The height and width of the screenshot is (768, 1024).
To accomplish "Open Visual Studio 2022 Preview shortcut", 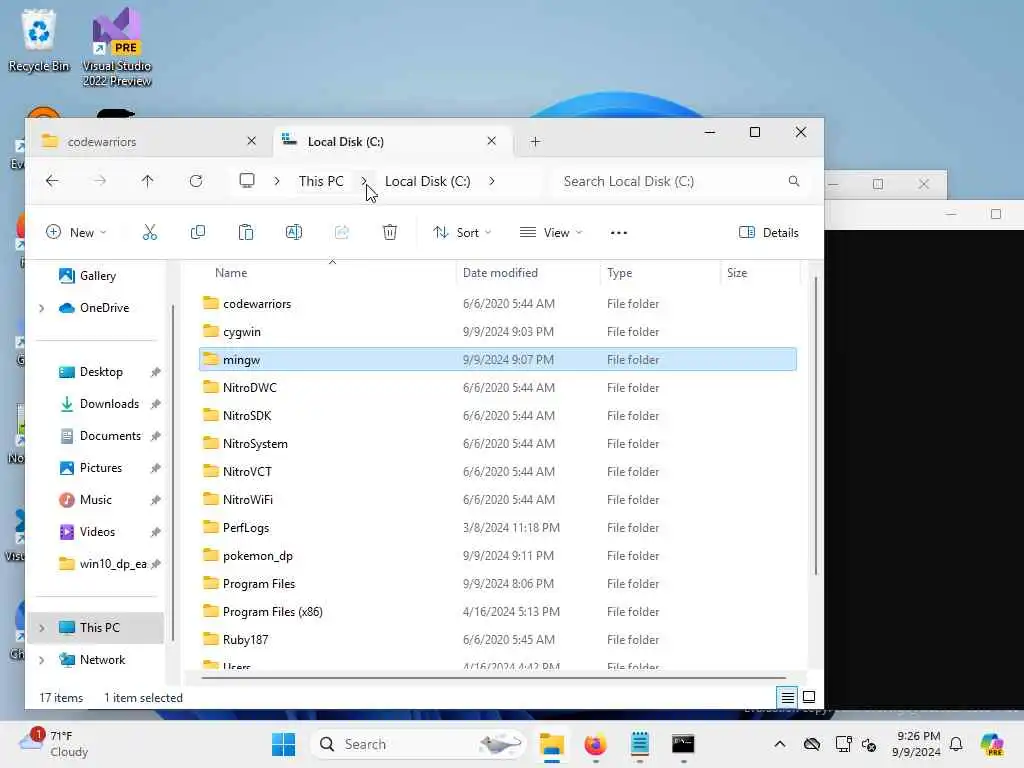I will click(117, 47).
